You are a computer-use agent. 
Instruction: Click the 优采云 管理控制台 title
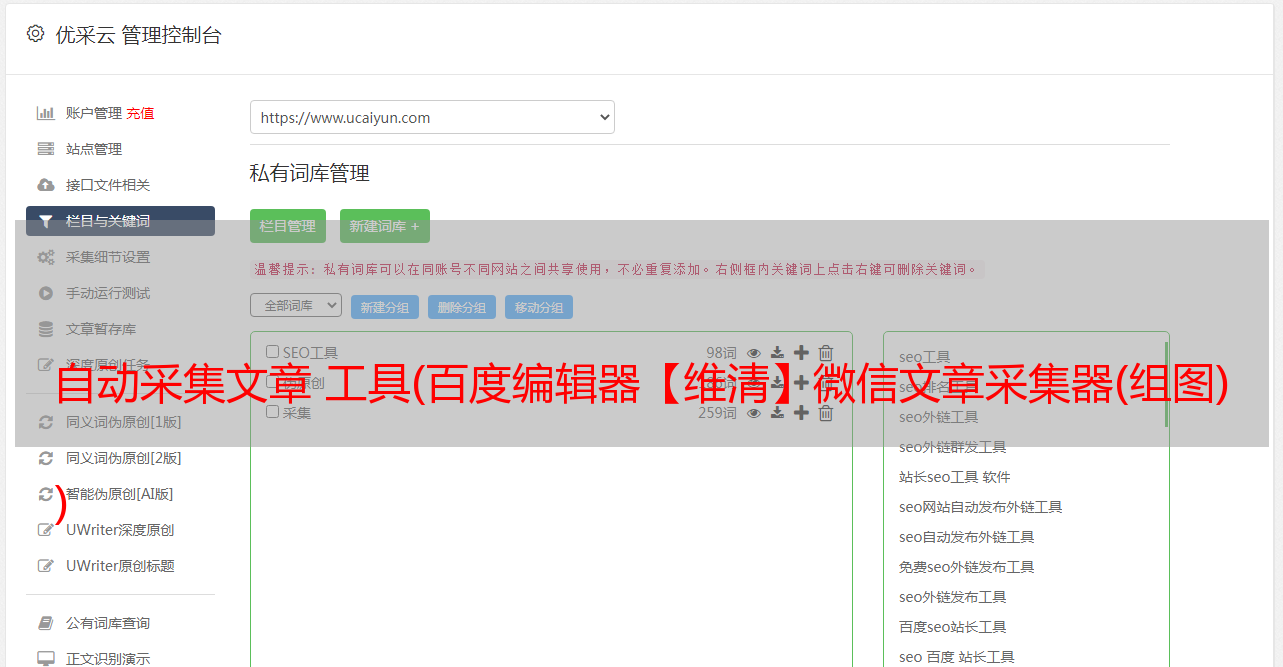[x=138, y=35]
